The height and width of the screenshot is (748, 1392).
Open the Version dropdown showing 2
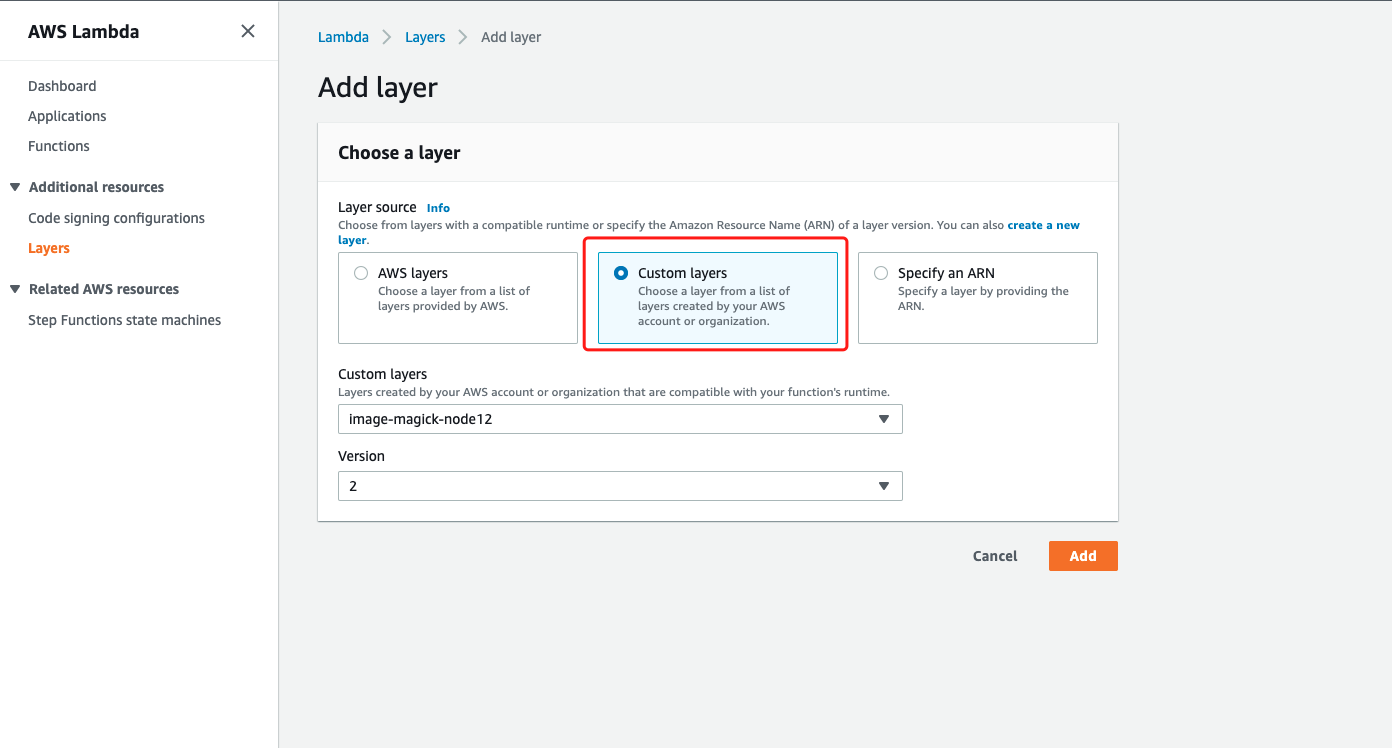(x=620, y=486)
